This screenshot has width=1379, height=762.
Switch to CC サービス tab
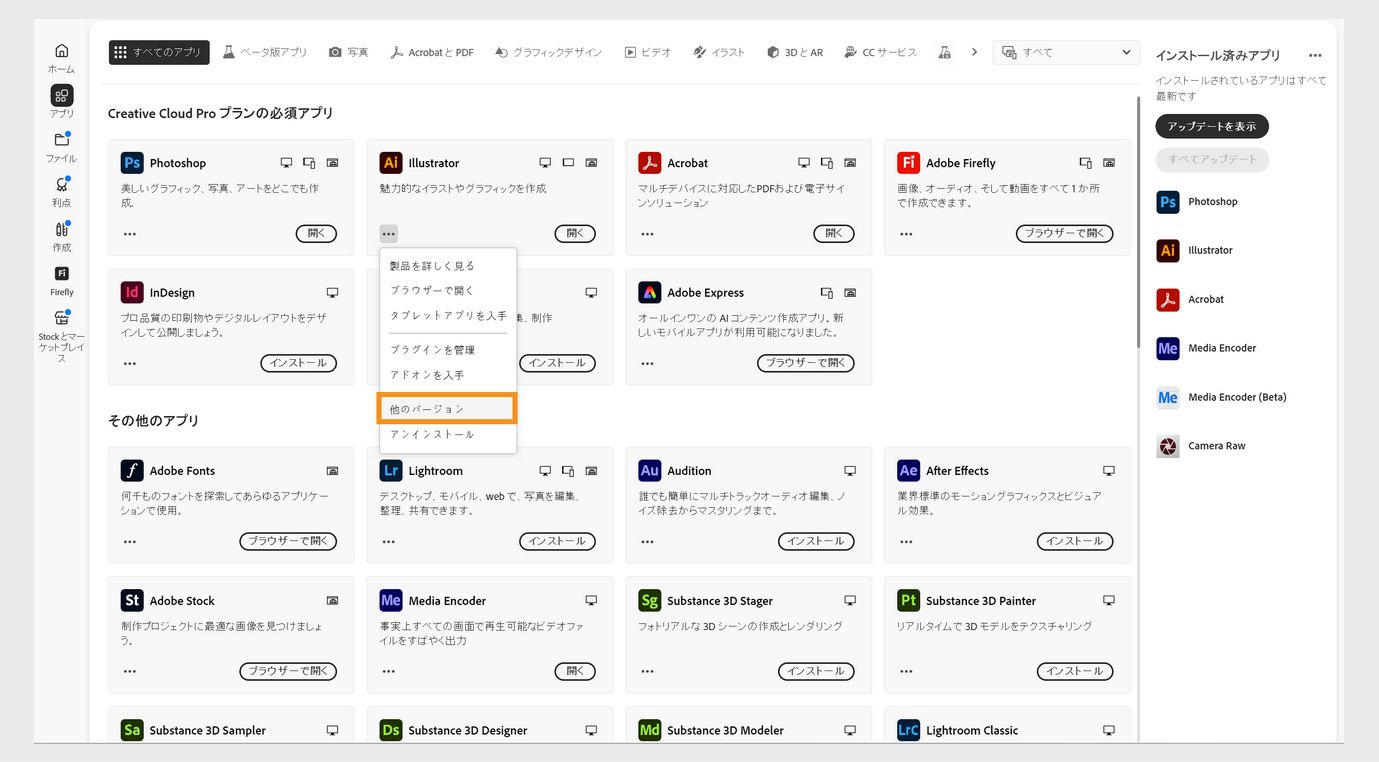pos(880,52)
